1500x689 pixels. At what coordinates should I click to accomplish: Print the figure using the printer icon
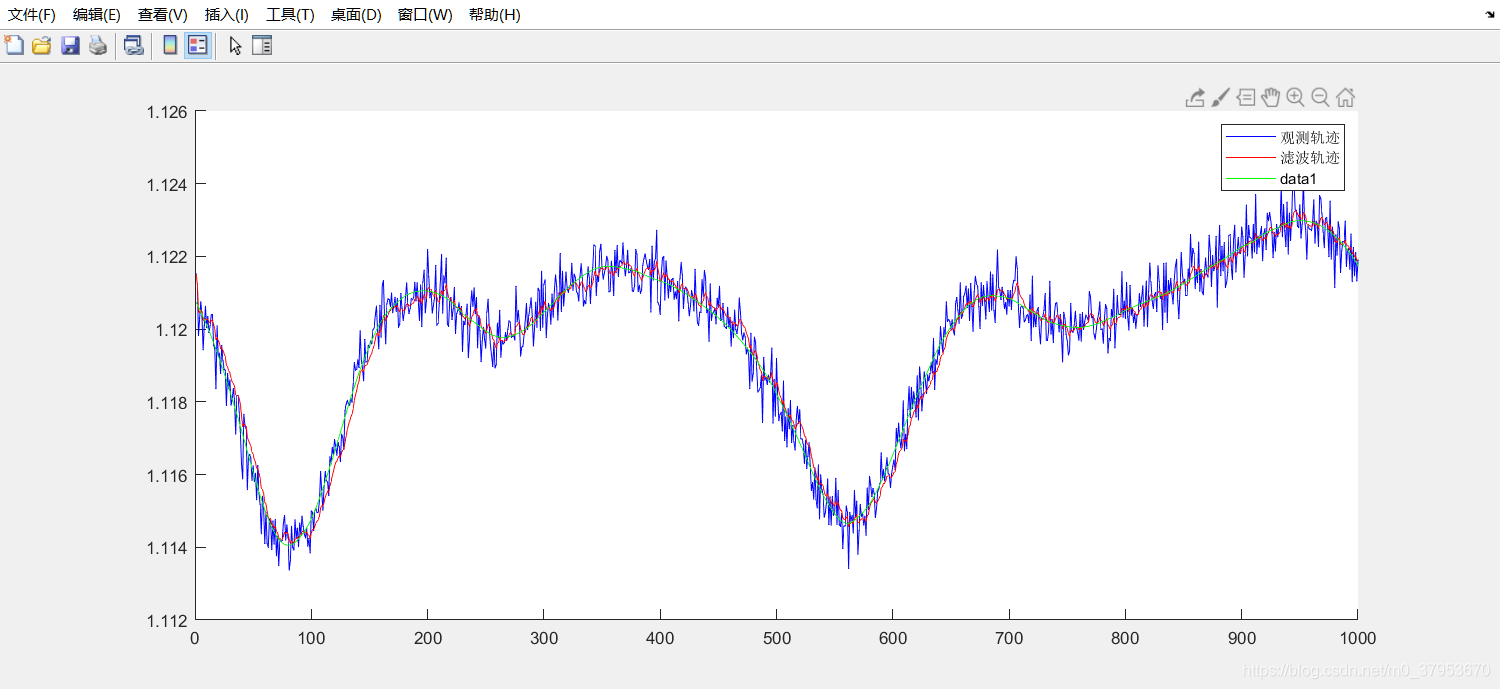tap(98, 45)
